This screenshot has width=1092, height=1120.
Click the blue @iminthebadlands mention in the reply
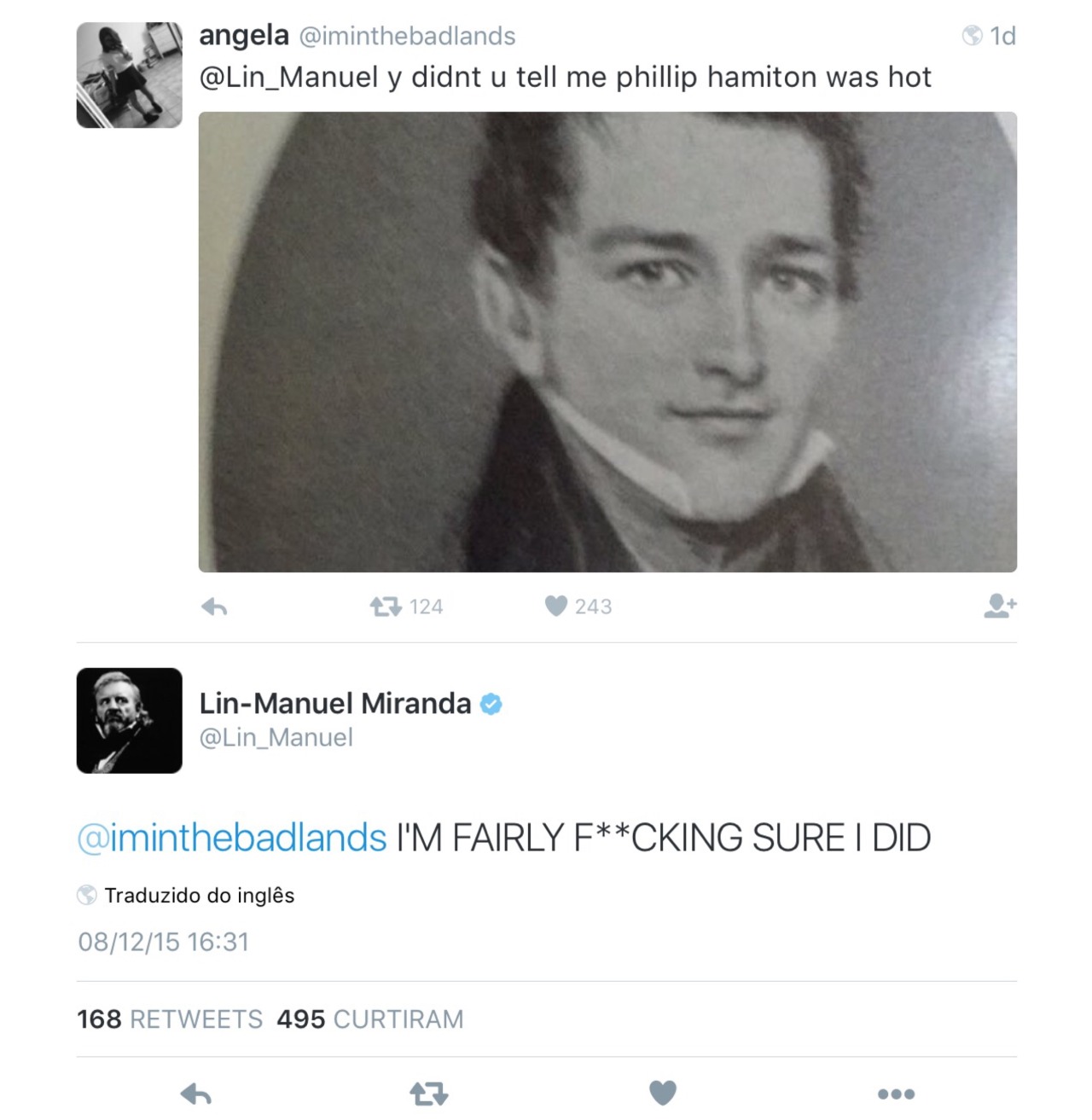tap(232, 838)
